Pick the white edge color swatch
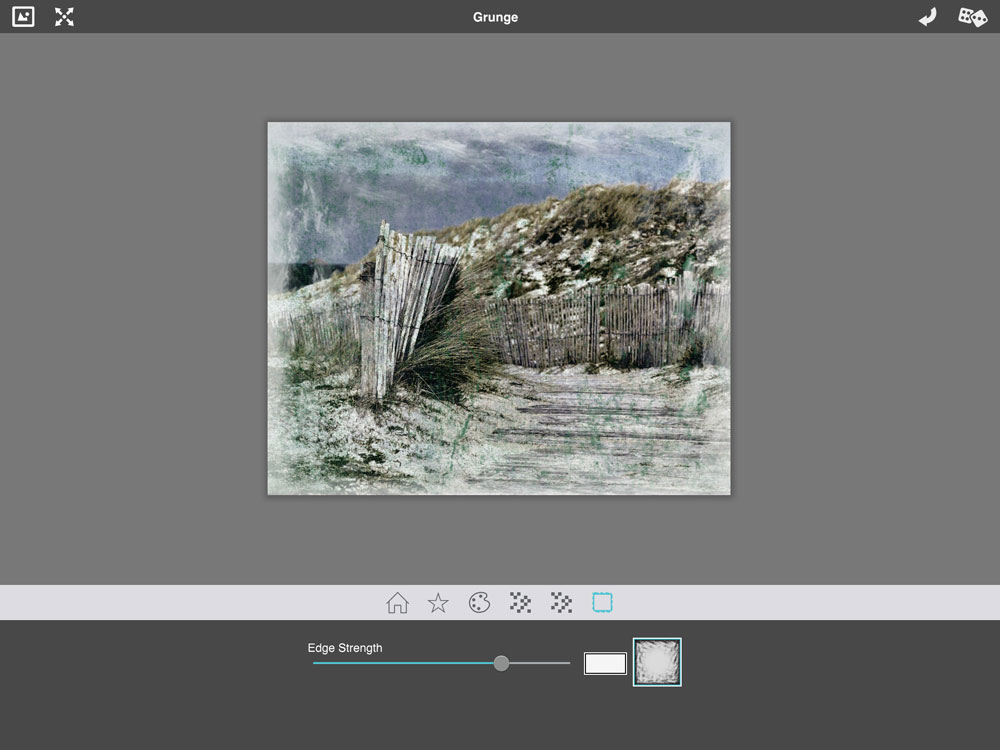The width and height of the screenshot is (1000, 750). [x=605, y=663]
